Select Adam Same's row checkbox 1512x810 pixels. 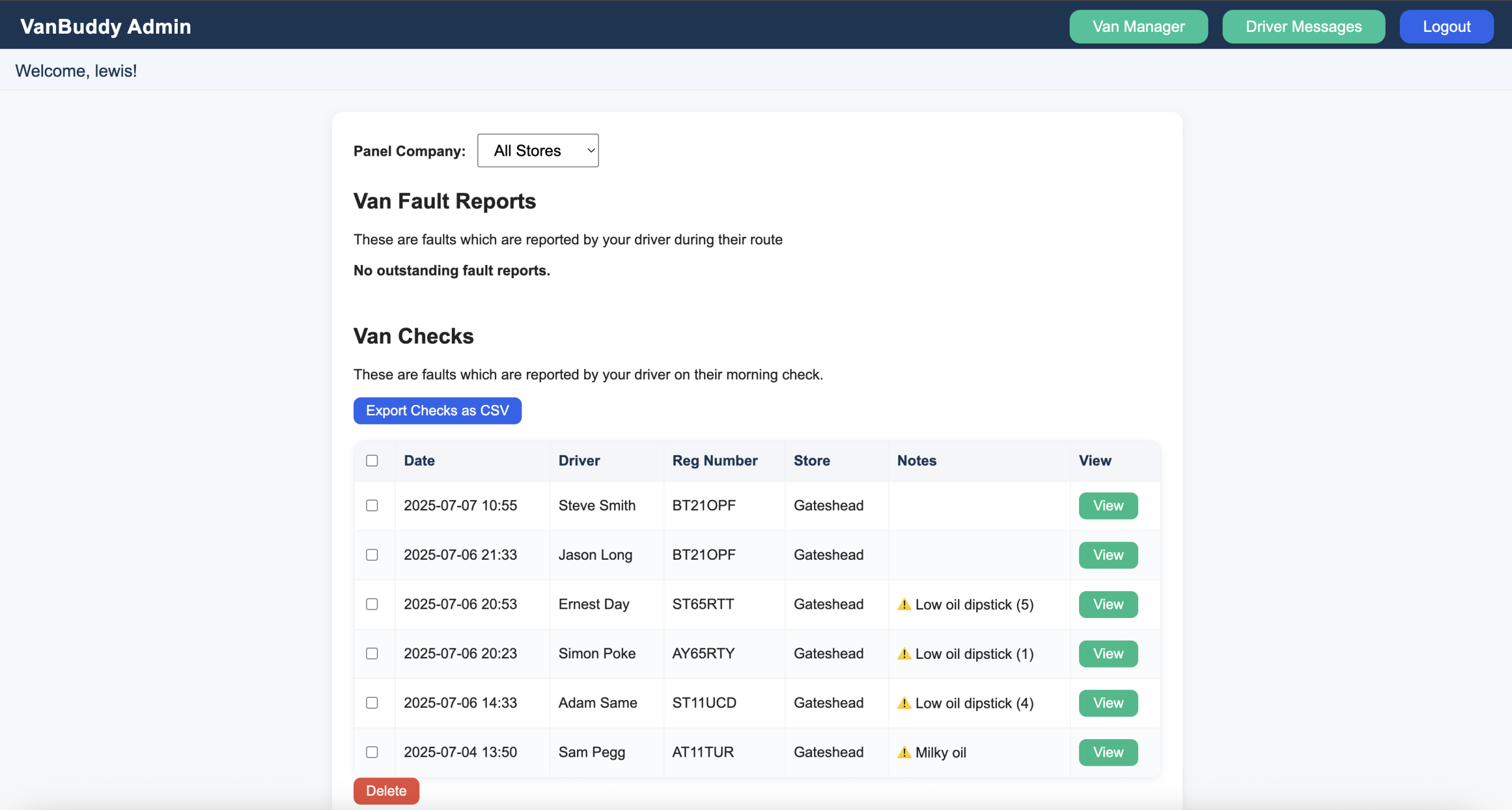point(372,703)
